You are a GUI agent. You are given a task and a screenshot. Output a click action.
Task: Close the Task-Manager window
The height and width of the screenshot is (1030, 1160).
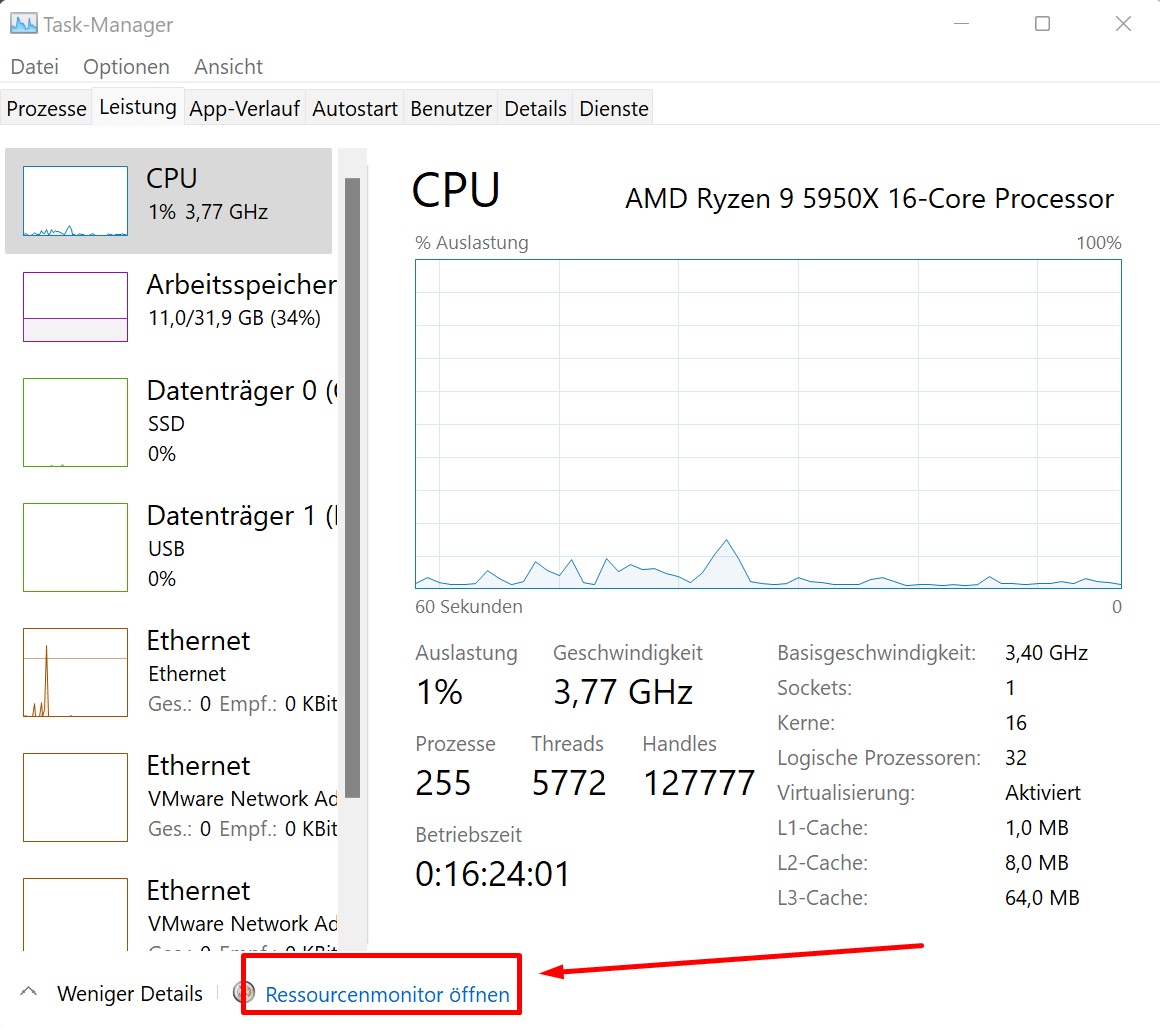pyautogui.click(x=1123, y=24)
